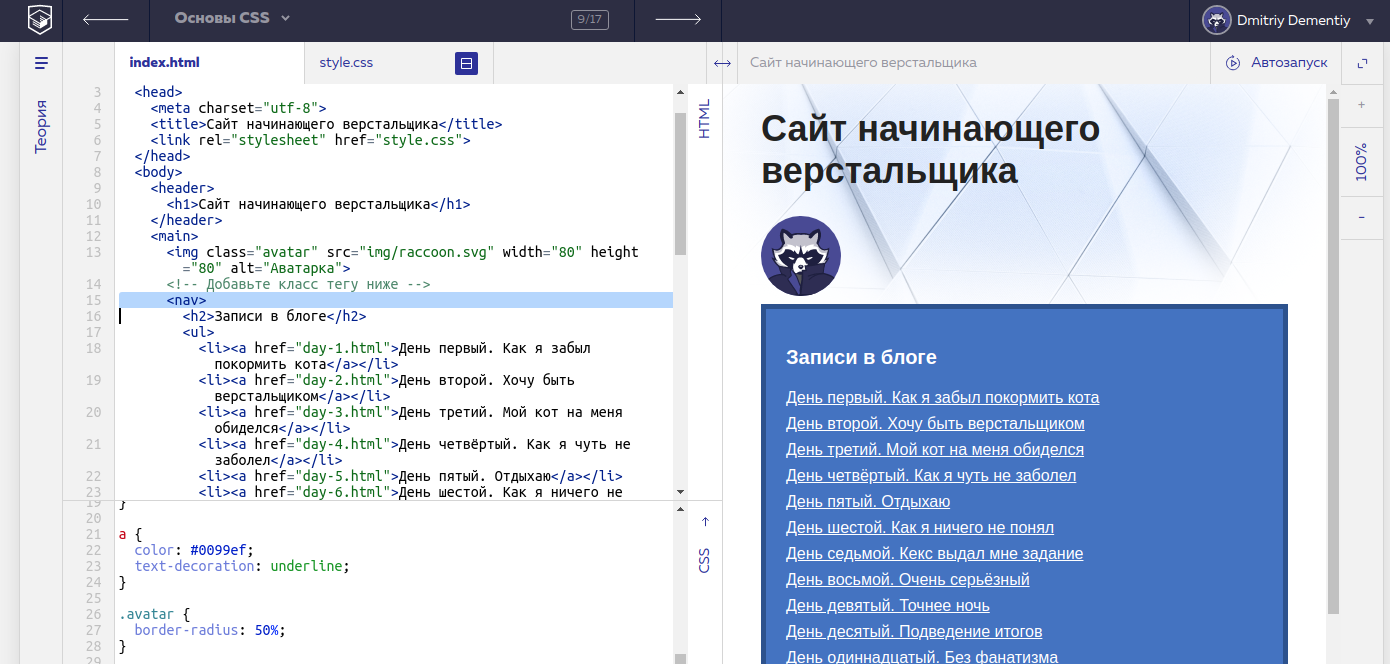Click the split editor layout icon
Image resolution: width=1390 pixels, height=664 pixels.
point(466,63)
